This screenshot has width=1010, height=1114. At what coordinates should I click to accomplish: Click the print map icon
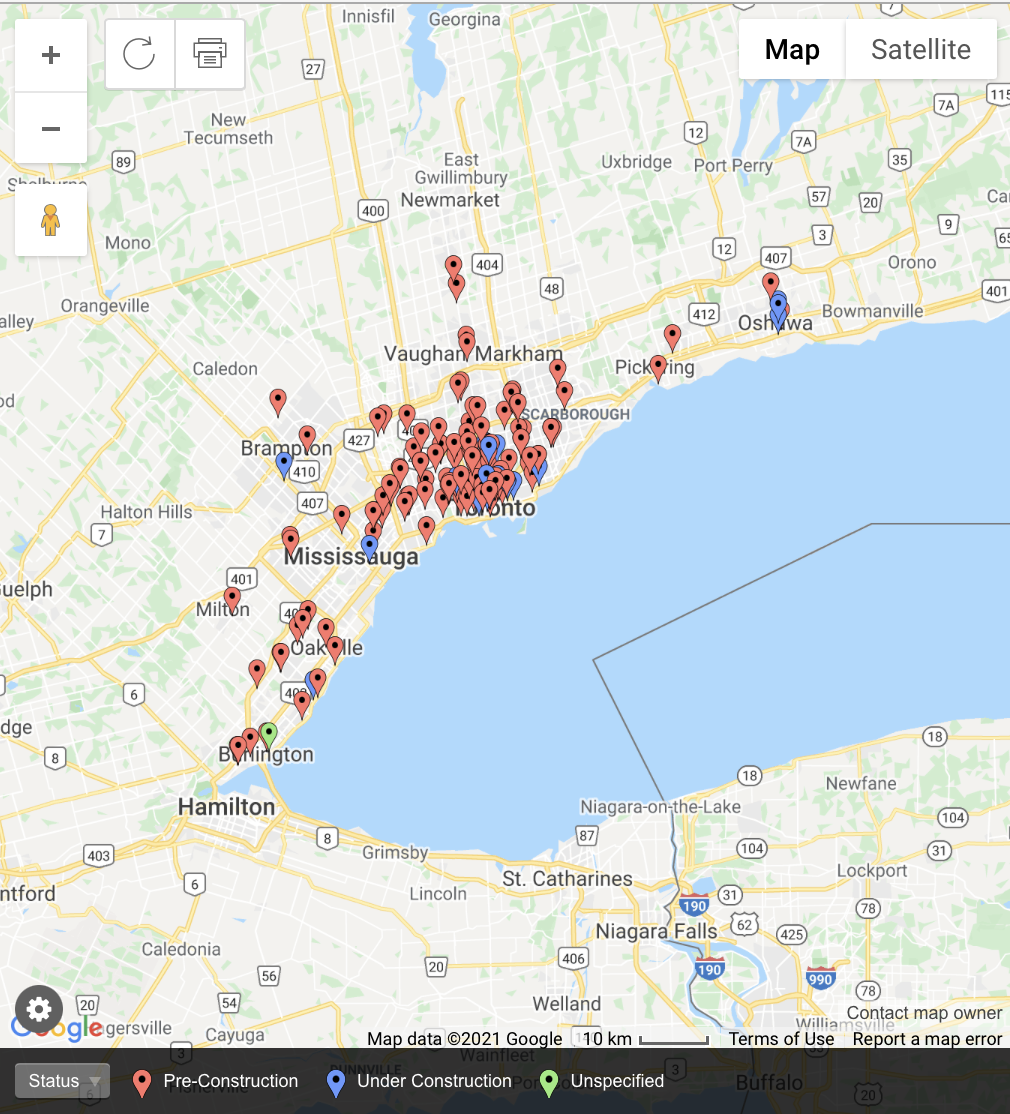coord(209,54)
